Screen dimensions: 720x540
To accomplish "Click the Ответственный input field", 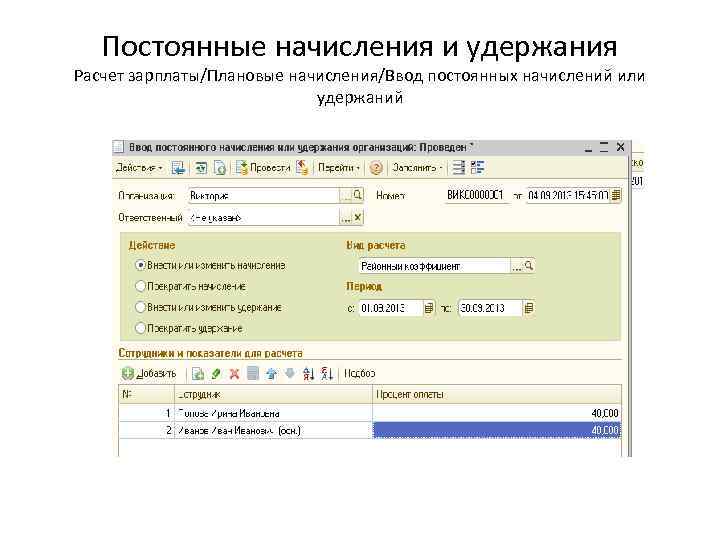I will point(264,218).
